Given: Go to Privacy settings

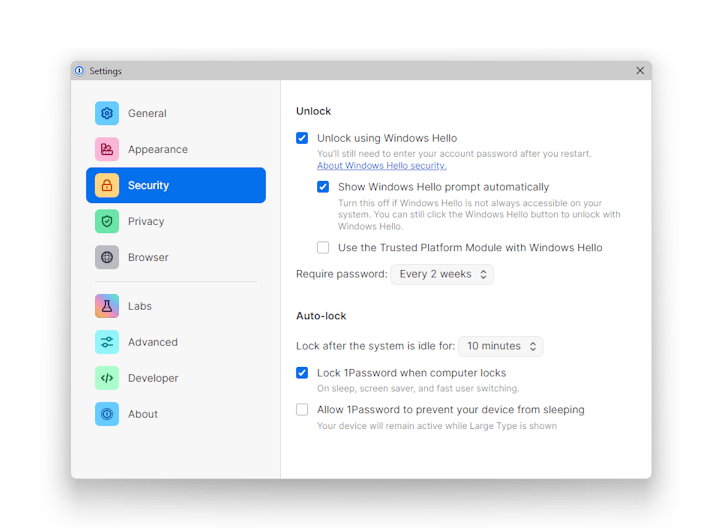Looking at the screenshot, I should tap(176, 221).
